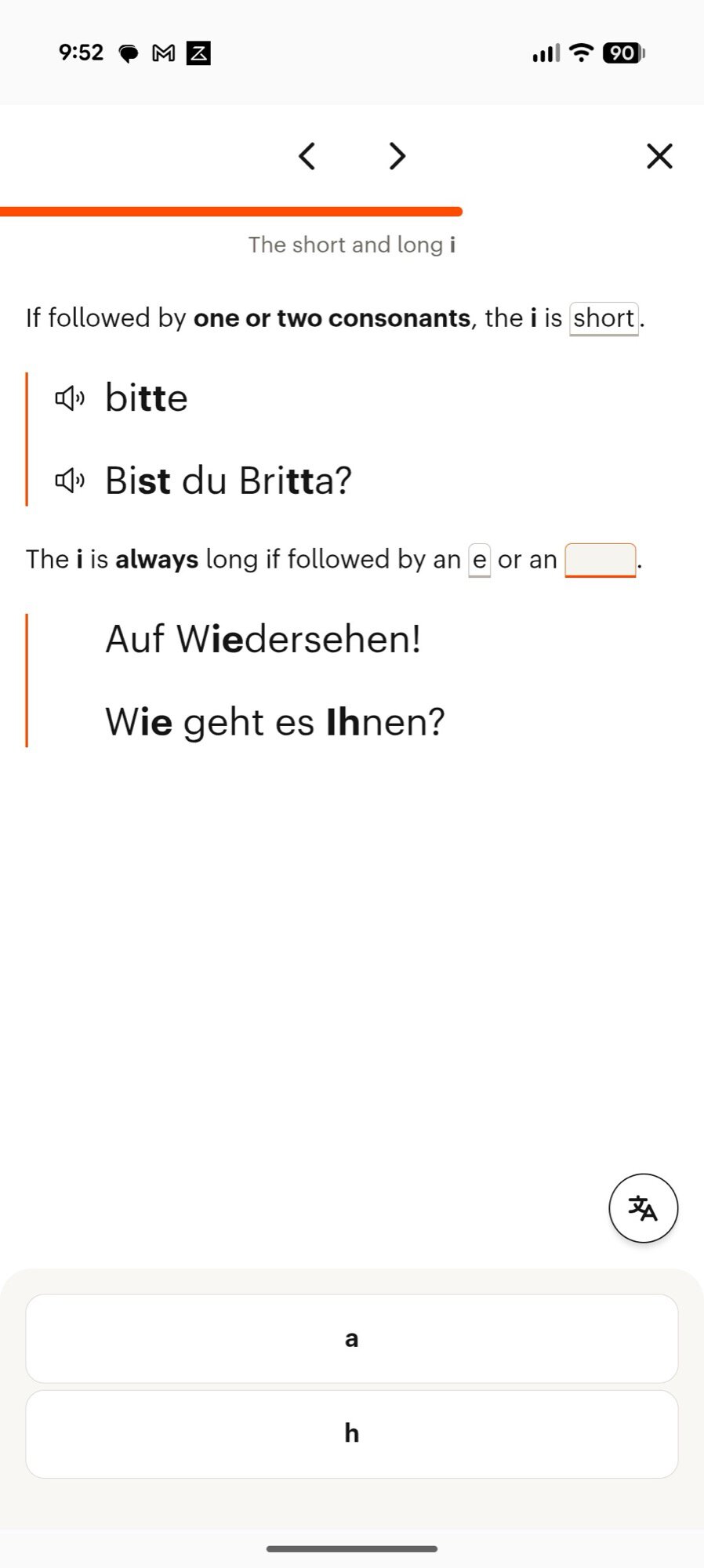The image size is (704, 1568).
Task: Enable translations via the 文A button
Action: coord(643,1208)
